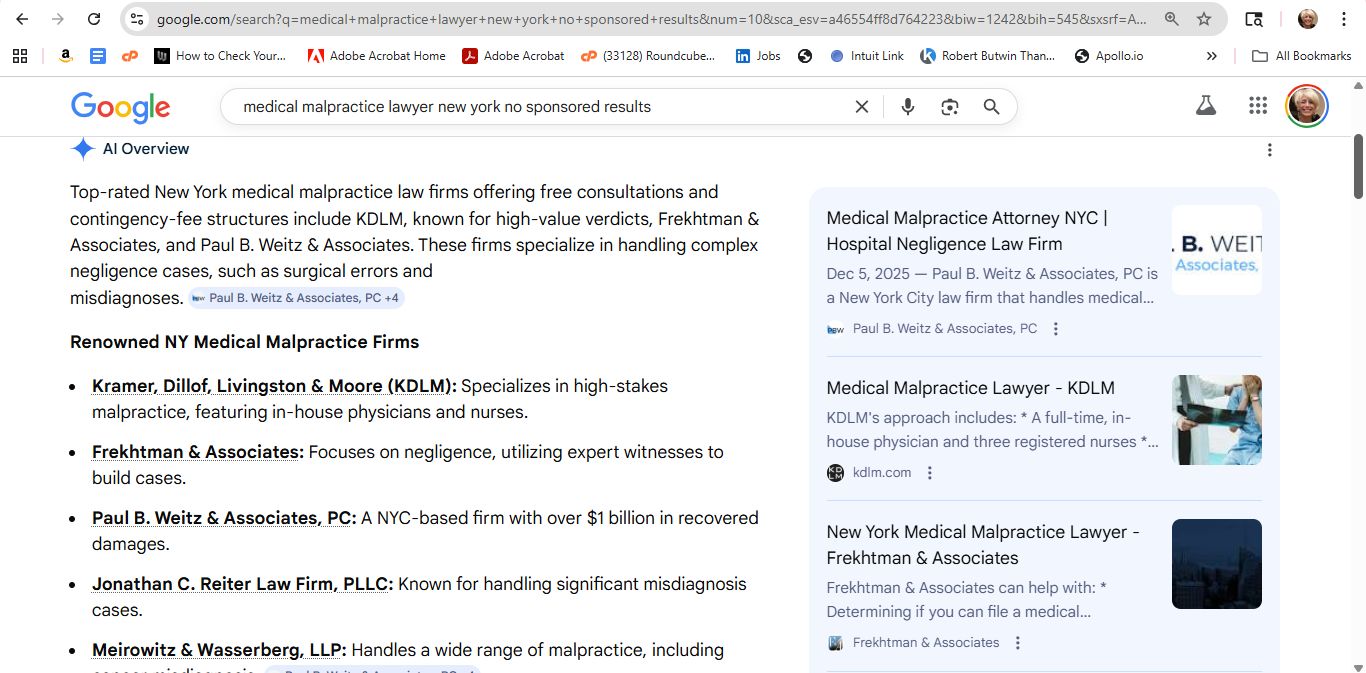Open the Amazon bookmark icon
Image resolution: width=1366 pixels, height=673 pixels.
pyautogui.click(x=65, y=56)
